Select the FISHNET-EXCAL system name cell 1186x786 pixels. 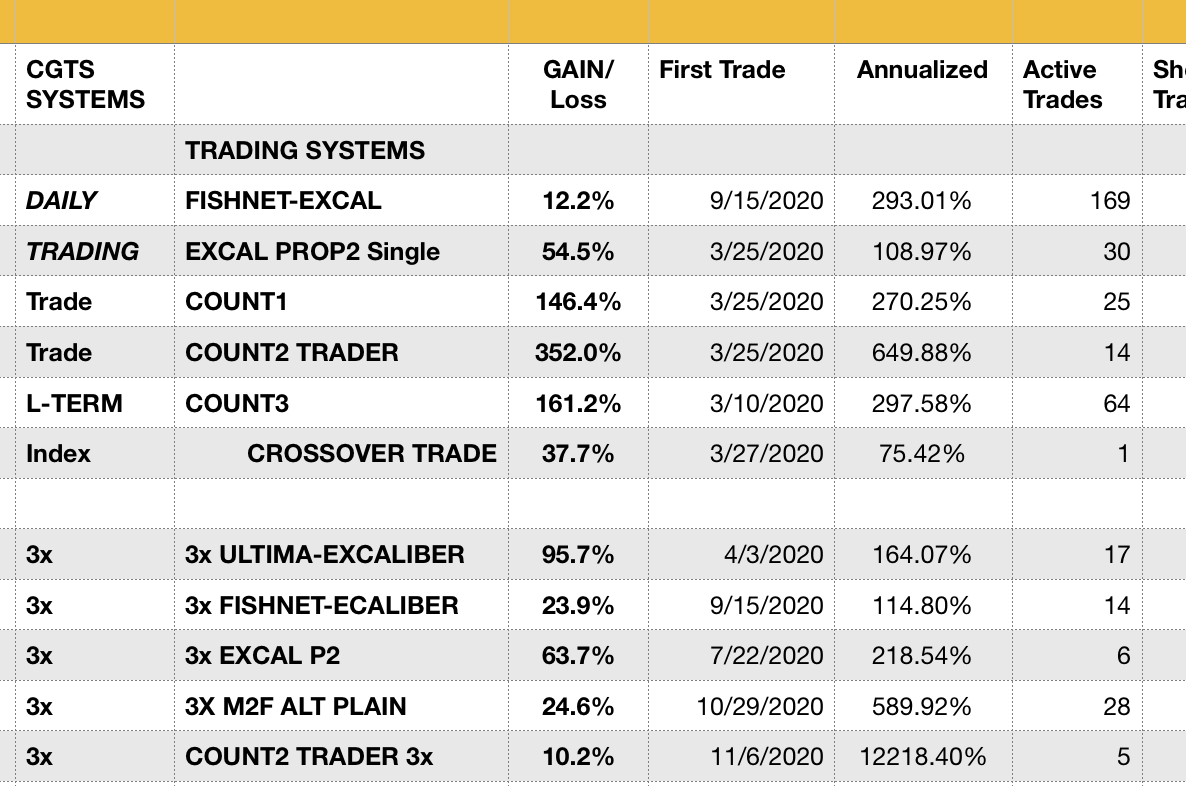[284, 201]
